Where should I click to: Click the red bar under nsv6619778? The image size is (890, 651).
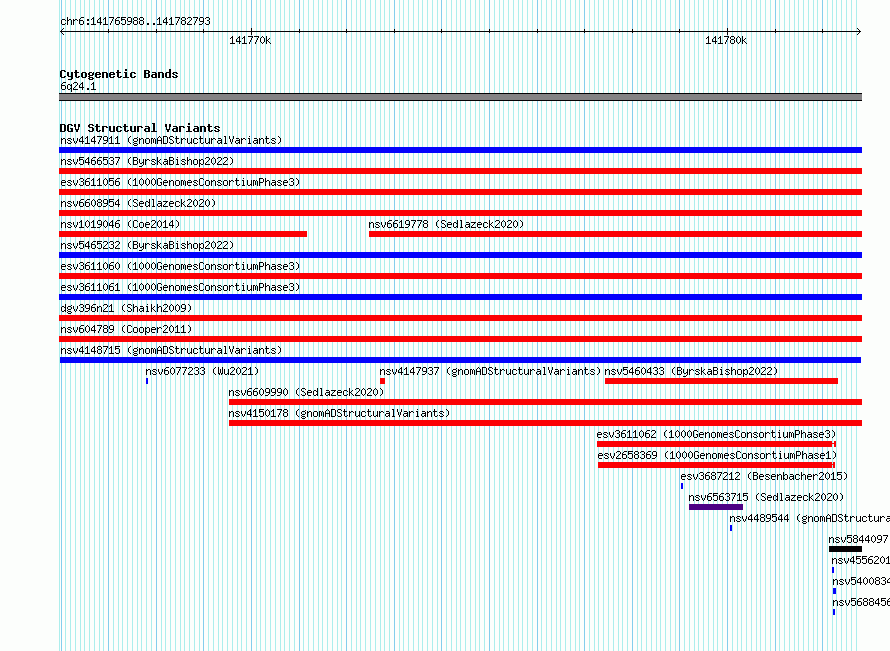point(615,234)
